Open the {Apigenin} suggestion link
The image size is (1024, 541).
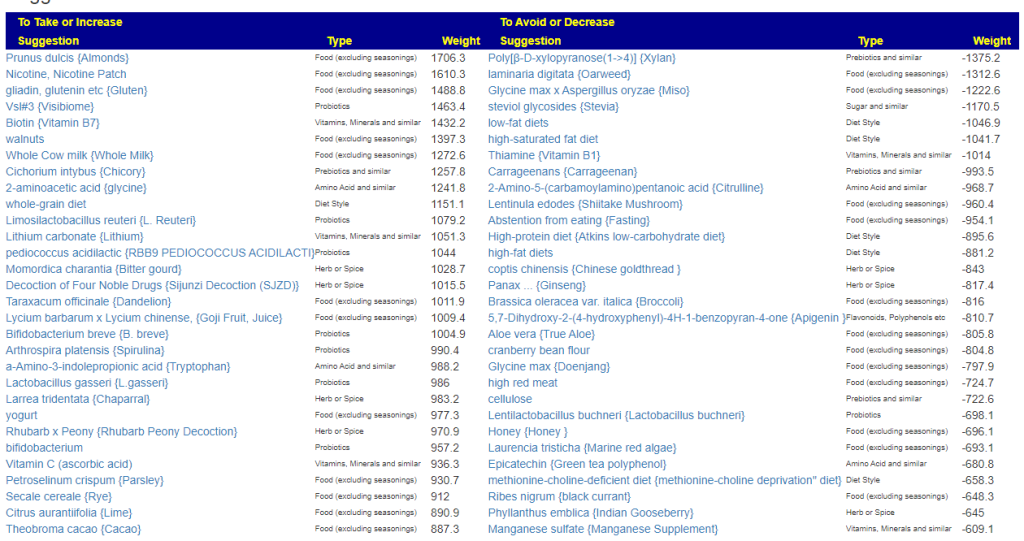pyautogui.click(x=667, y=318)
